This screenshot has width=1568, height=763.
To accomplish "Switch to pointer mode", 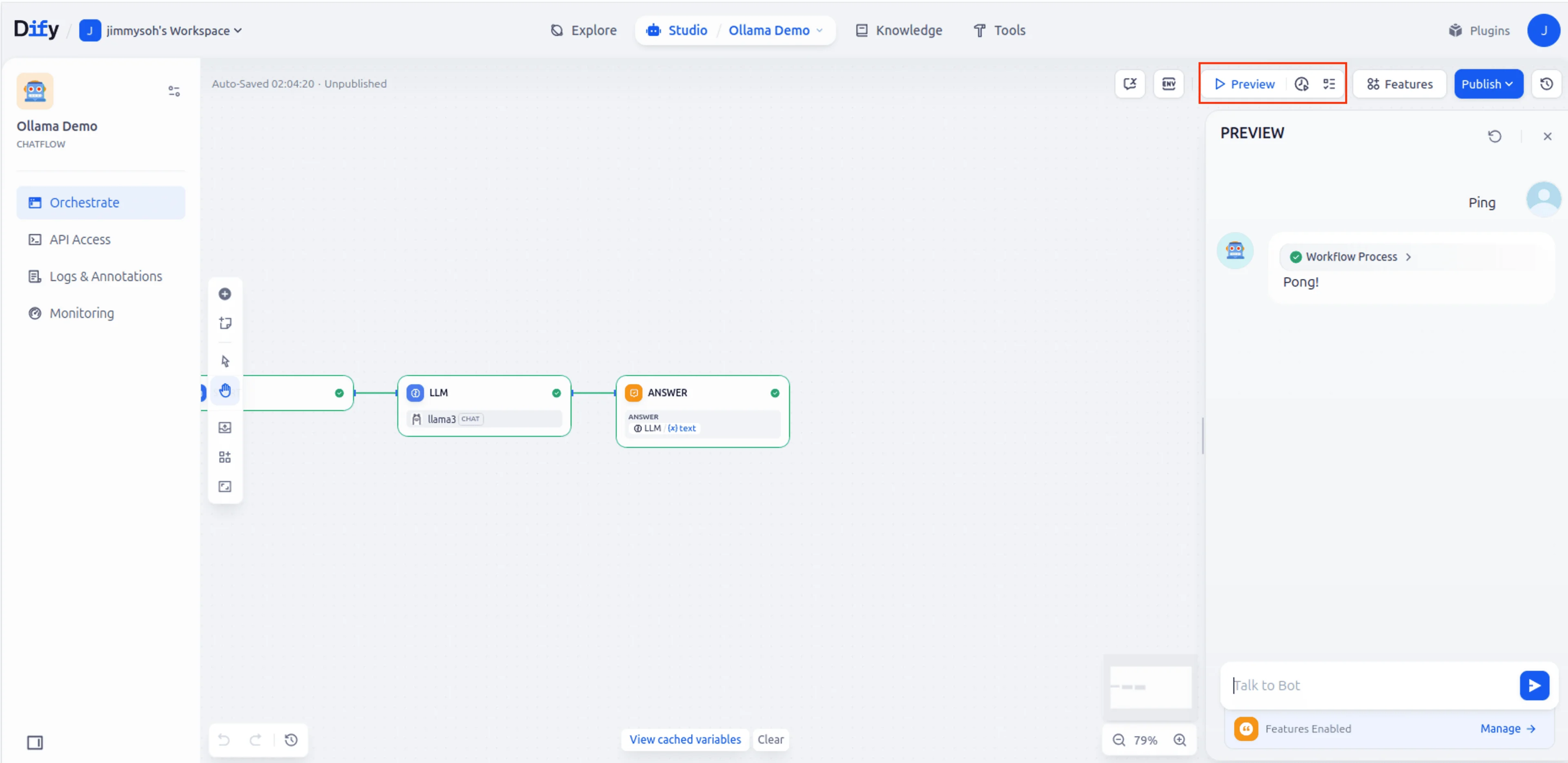I will click(x=225, y=361).
